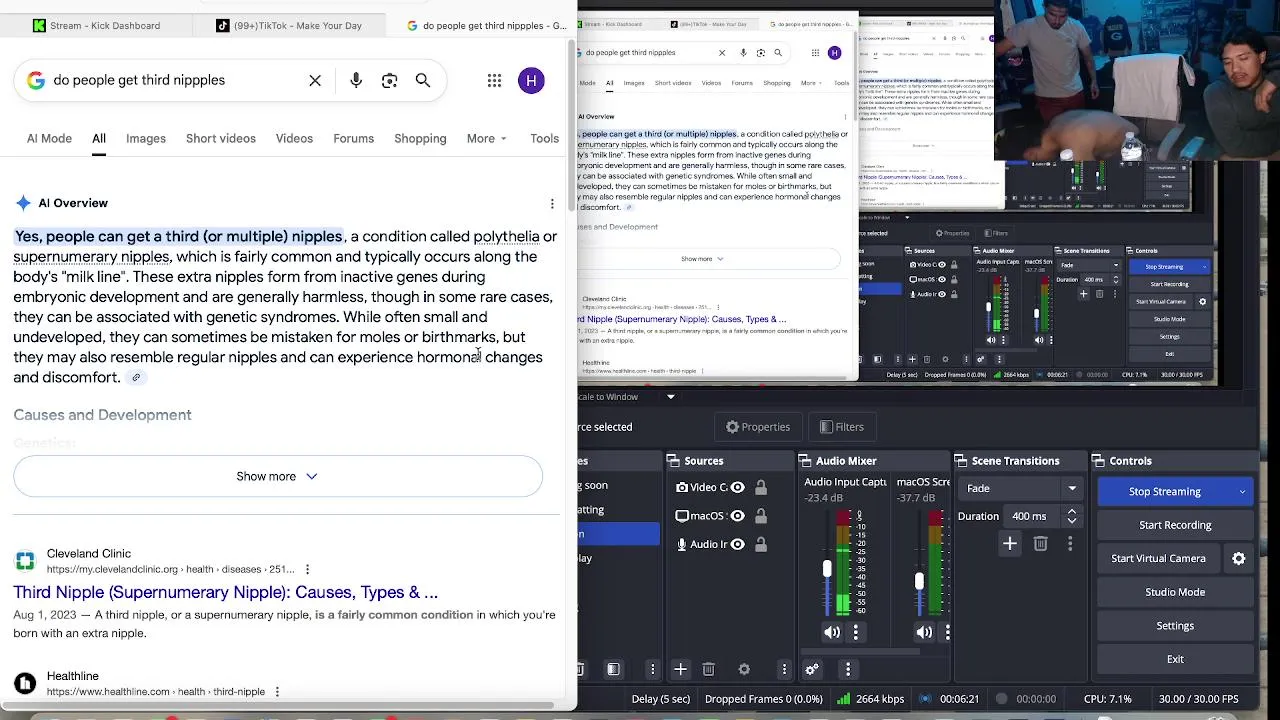Open Stop Streaming dropdown arrow
1280x720 pixels.
1242,492
